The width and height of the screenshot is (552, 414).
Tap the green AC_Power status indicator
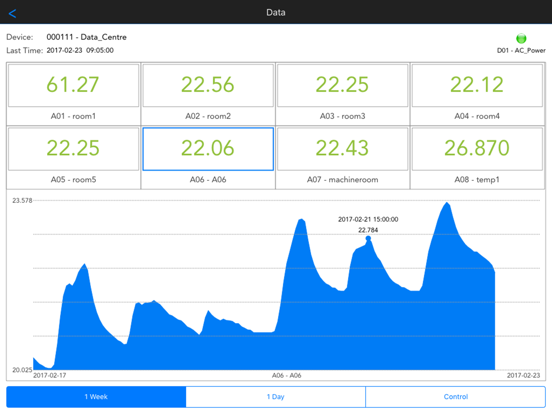tap(521, 38)
